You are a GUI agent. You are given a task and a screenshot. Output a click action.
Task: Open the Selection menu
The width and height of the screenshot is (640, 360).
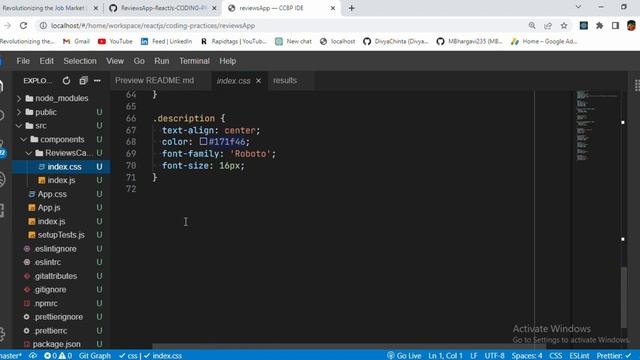80,61
